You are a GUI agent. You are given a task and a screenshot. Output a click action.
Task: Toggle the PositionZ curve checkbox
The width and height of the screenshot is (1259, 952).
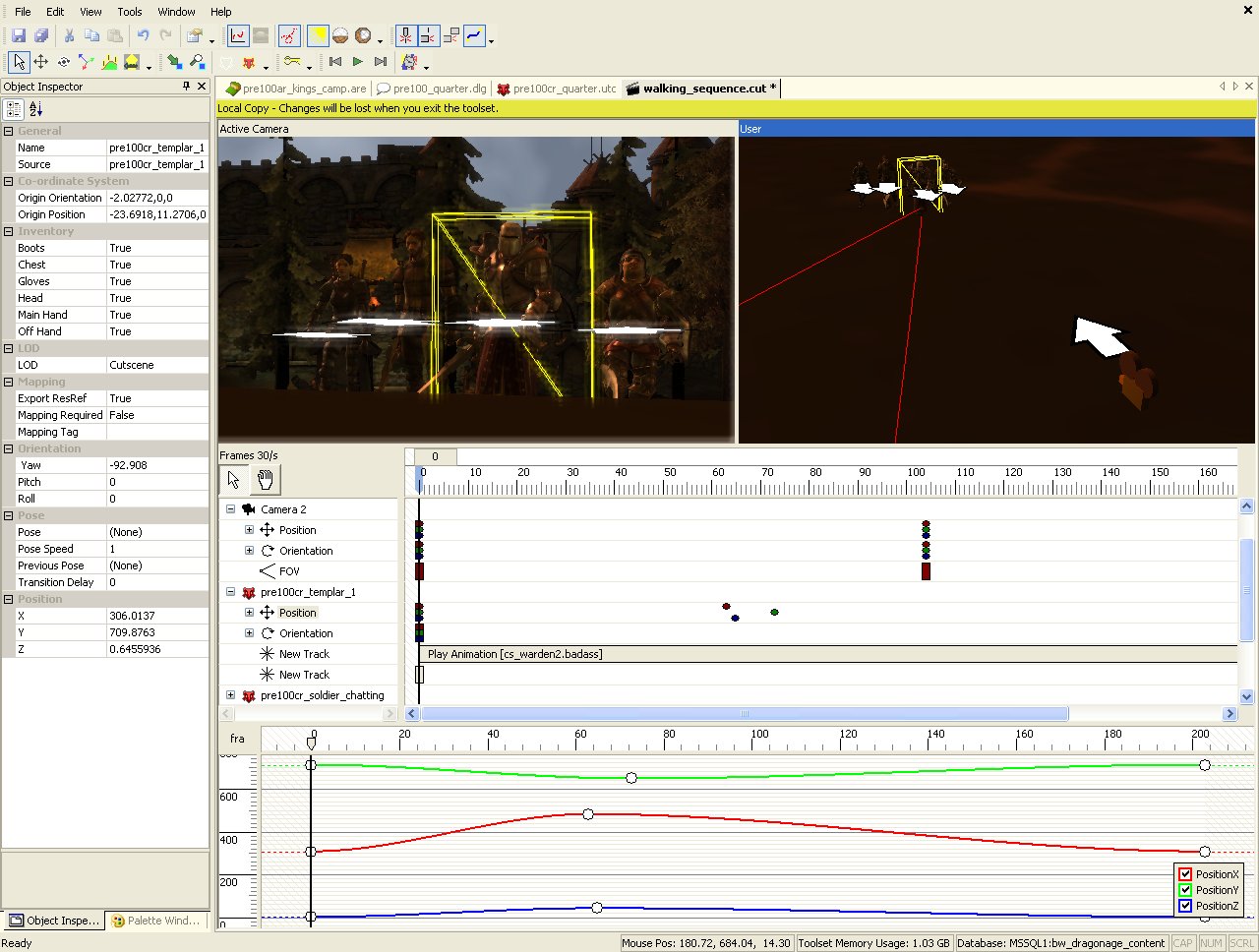[x=1185, y=906]
